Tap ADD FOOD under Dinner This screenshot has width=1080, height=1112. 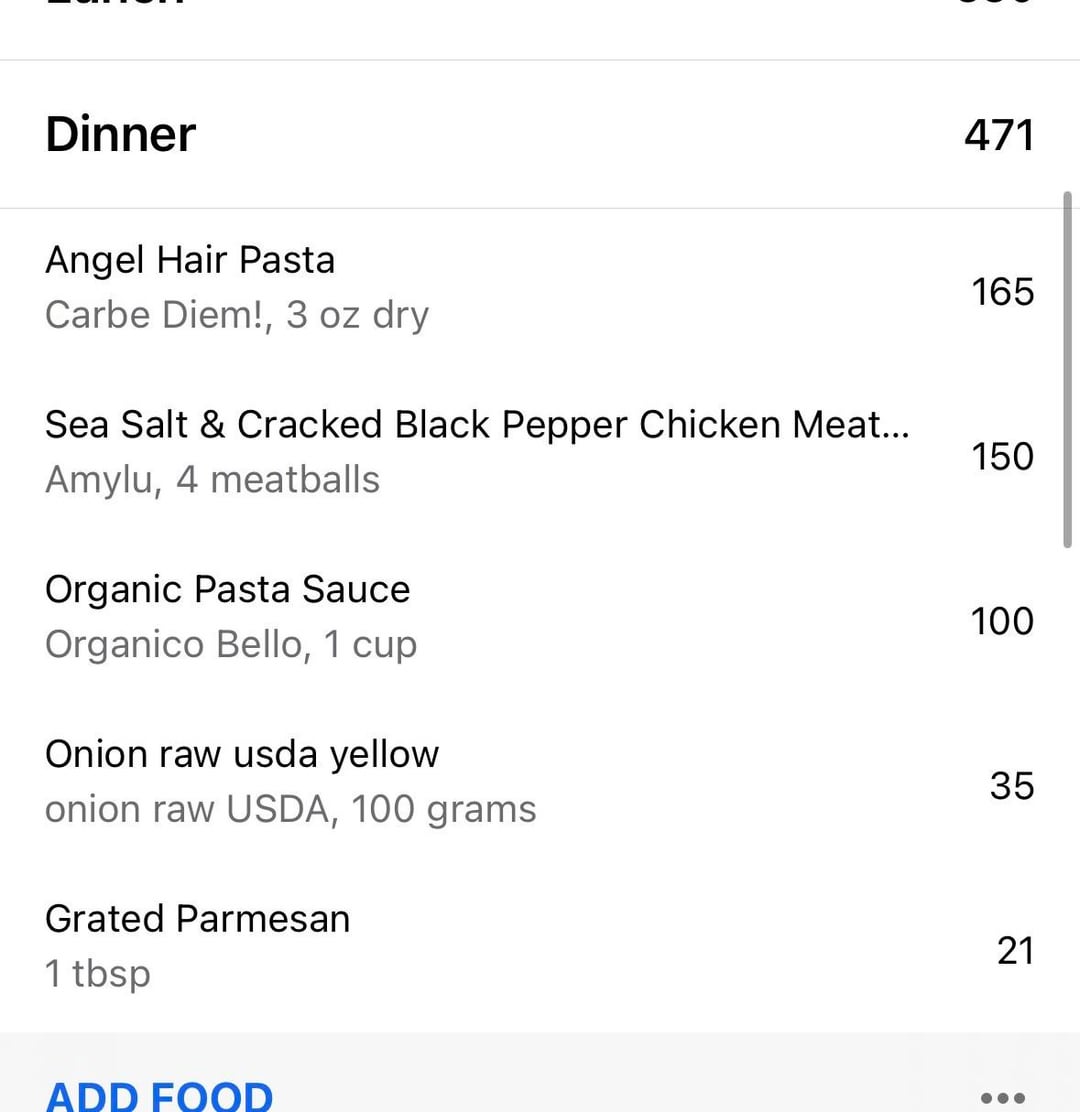(x=159, y=1096)
